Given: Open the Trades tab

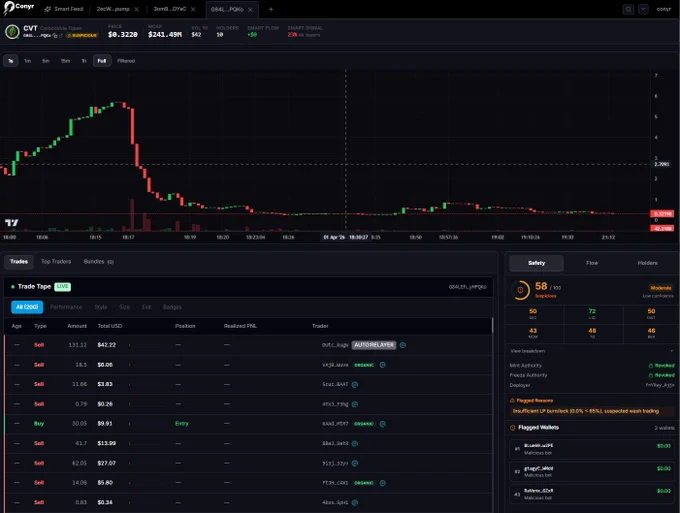Looking at the screenshot, I should tap(19, 261).
